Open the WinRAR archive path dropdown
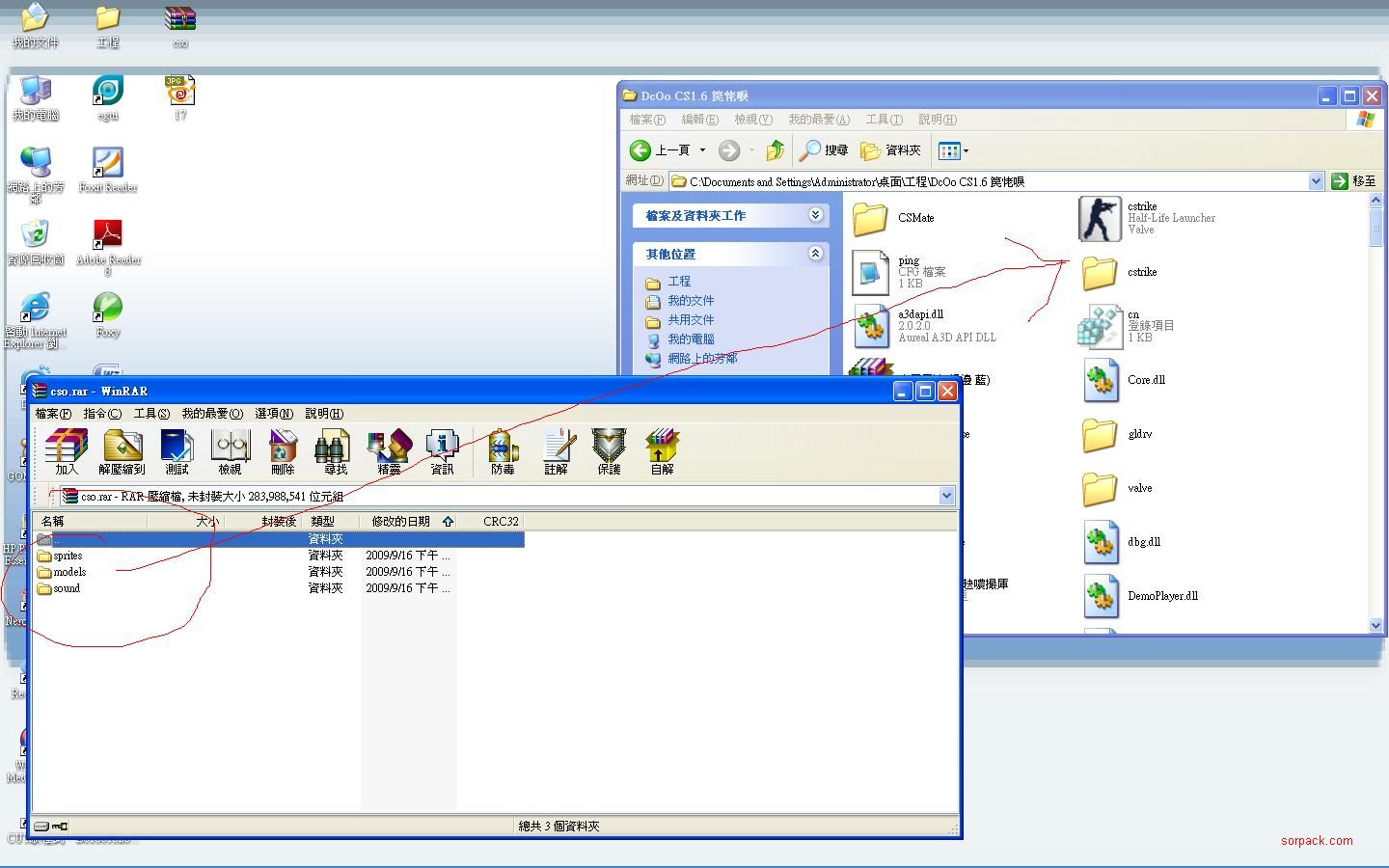 click(x=946, y=496)
